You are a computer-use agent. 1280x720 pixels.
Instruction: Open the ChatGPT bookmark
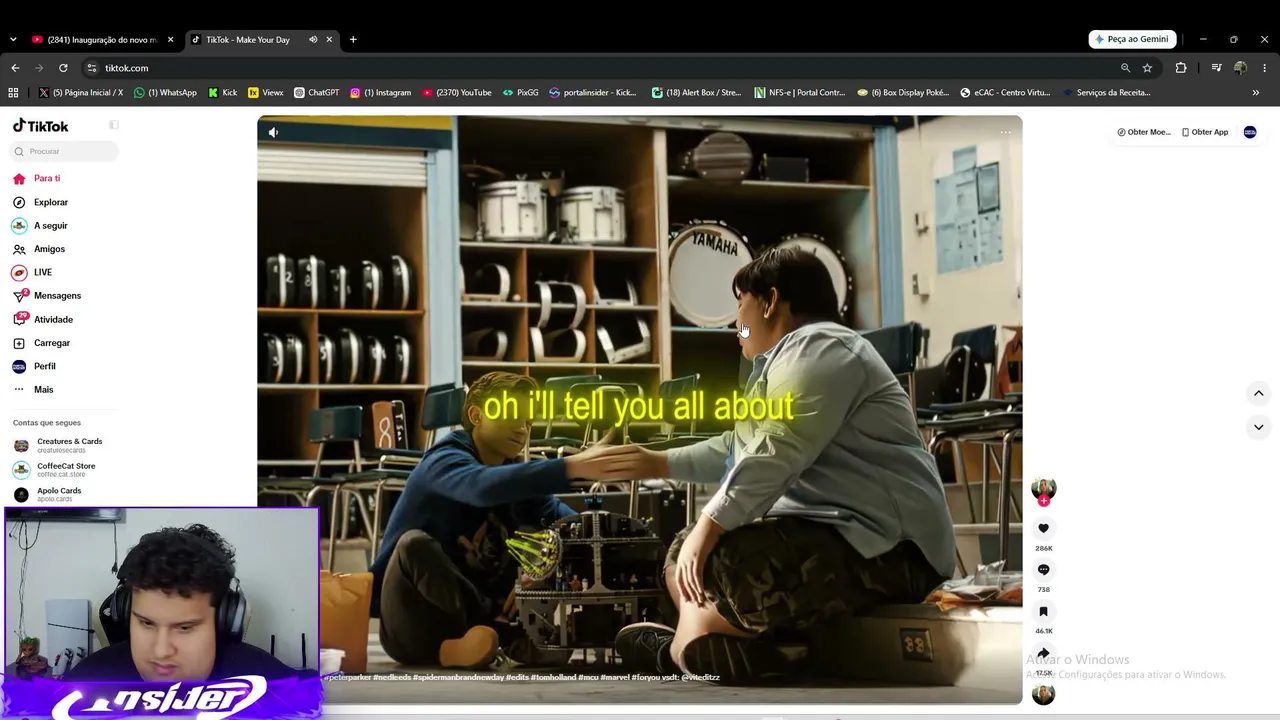[x=317, y=93]
